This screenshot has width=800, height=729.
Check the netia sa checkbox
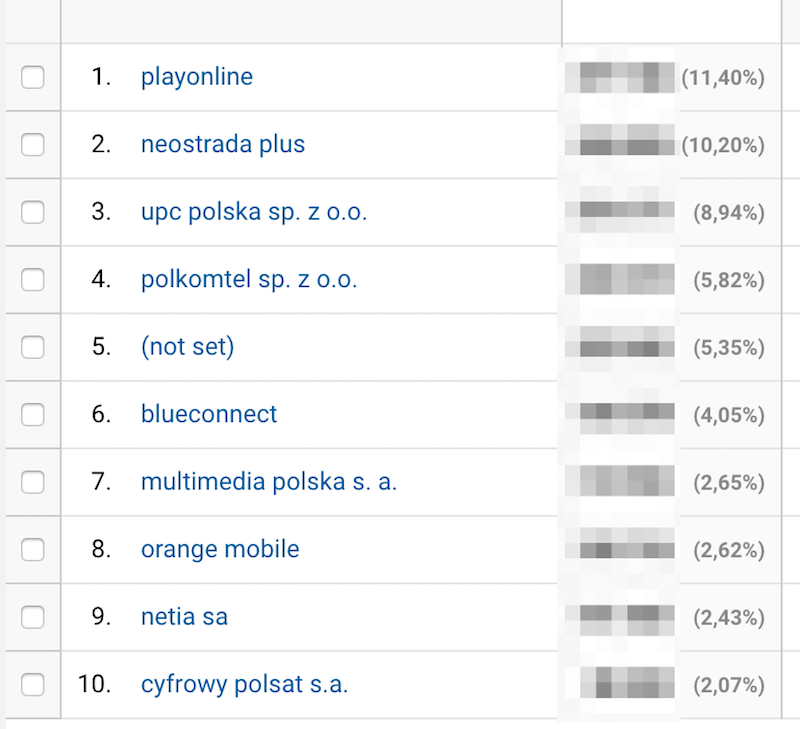[33, 617]
